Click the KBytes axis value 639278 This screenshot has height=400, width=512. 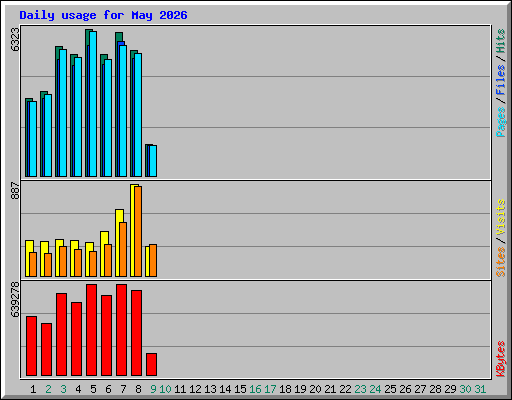15,299
